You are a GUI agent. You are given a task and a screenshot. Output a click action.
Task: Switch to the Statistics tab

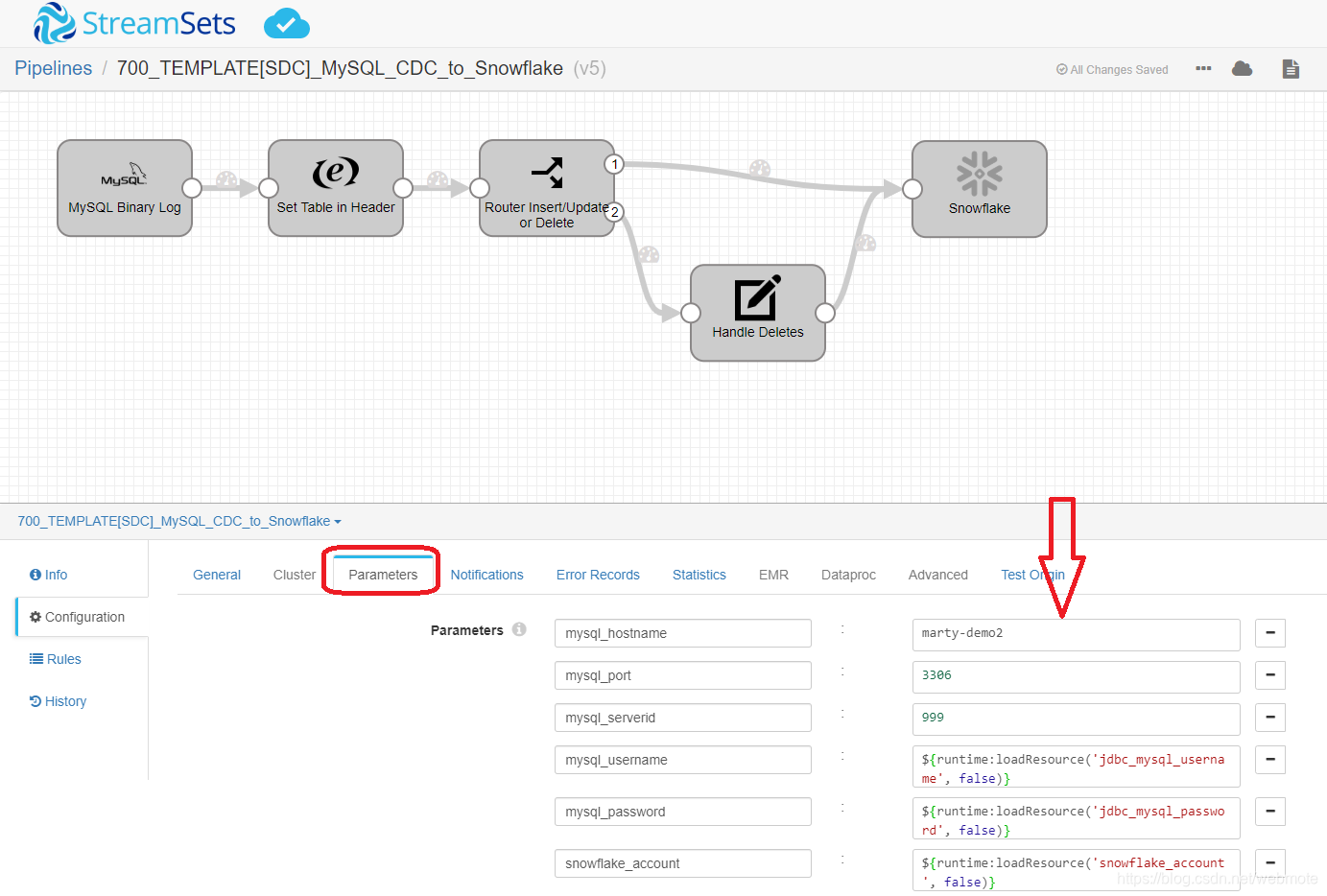tap(699, 575)
